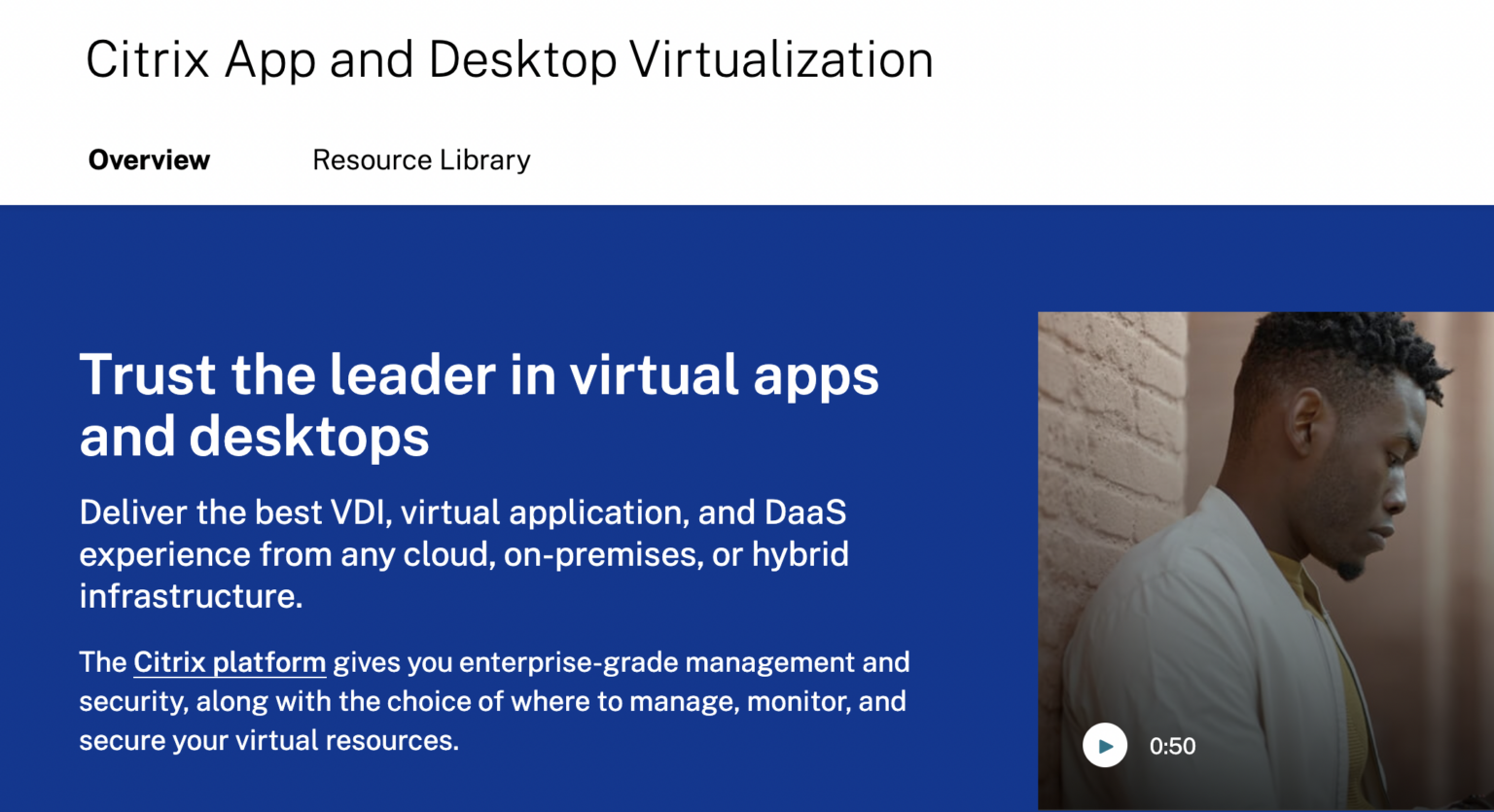Click the bold Overview navigation label
This screenshot has height=812, width=1494.
tap(149, 159)
